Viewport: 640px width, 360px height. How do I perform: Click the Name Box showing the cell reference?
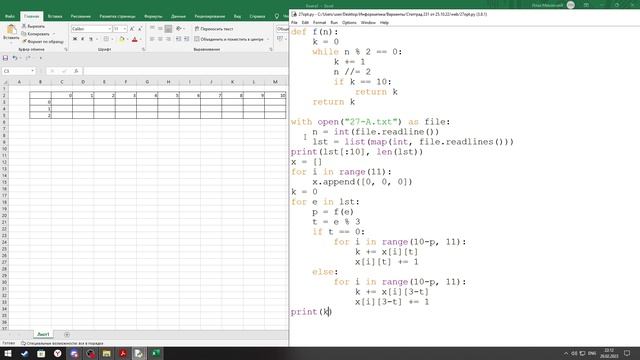[x=19, y=71]
